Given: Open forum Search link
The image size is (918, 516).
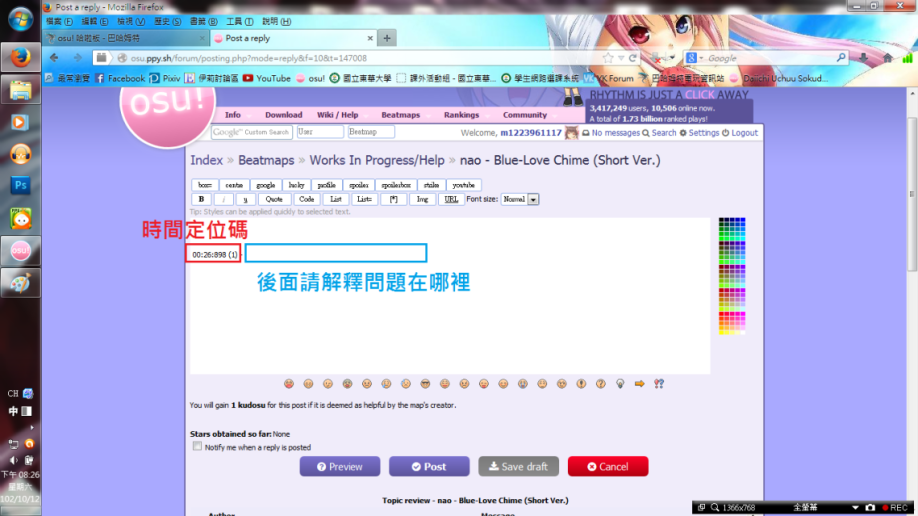Looking at the screenshot, I should (x=659, y=133).
